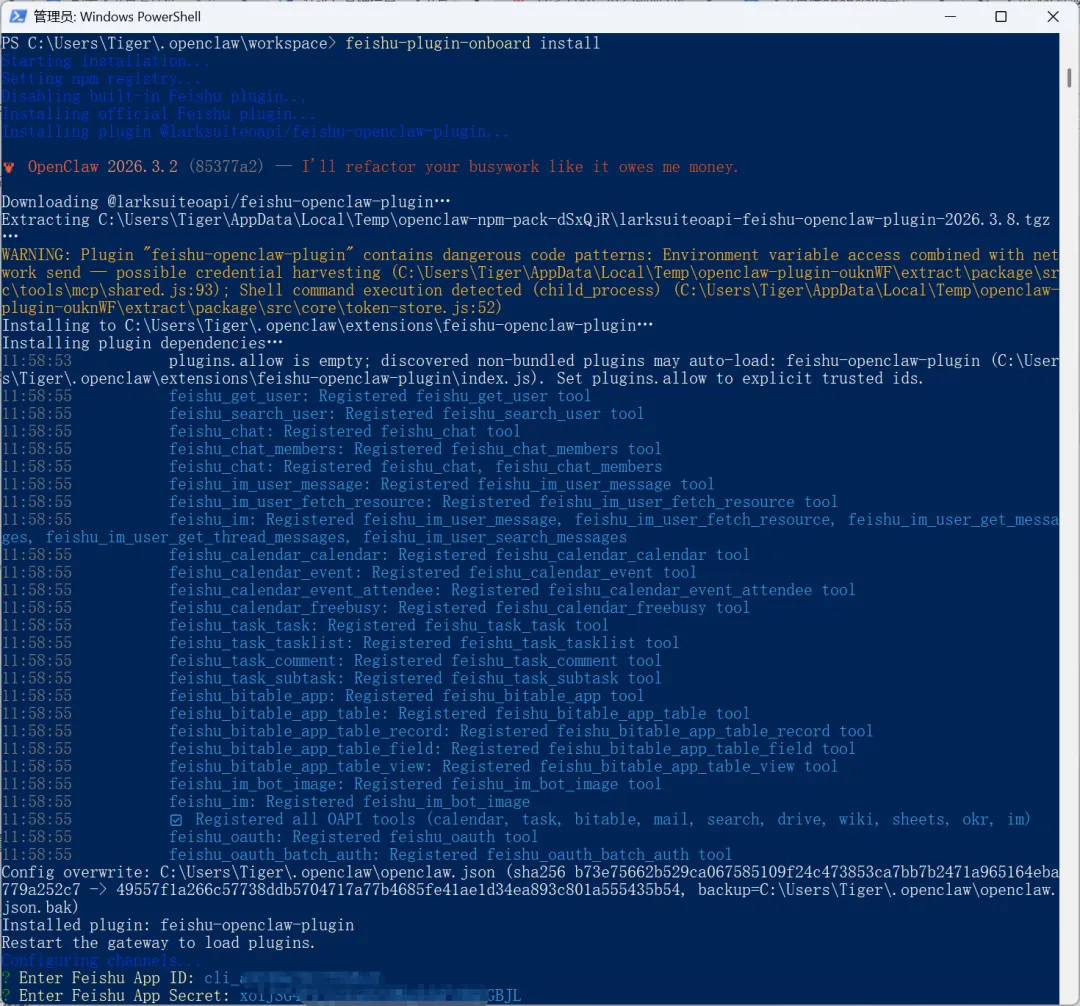The width and height of the screenshot is (1080, 1006).
Task: Click the Config overwrite line
Action: tap(530, 890)
